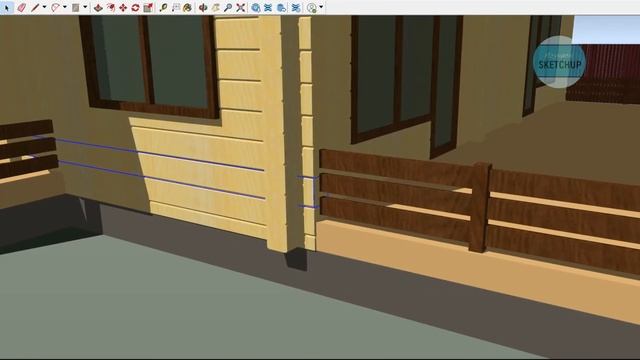Select the Rectangle shape tool
Viewport: 640px width, 360px height.
pyautogui.click(x=76, y=7)
